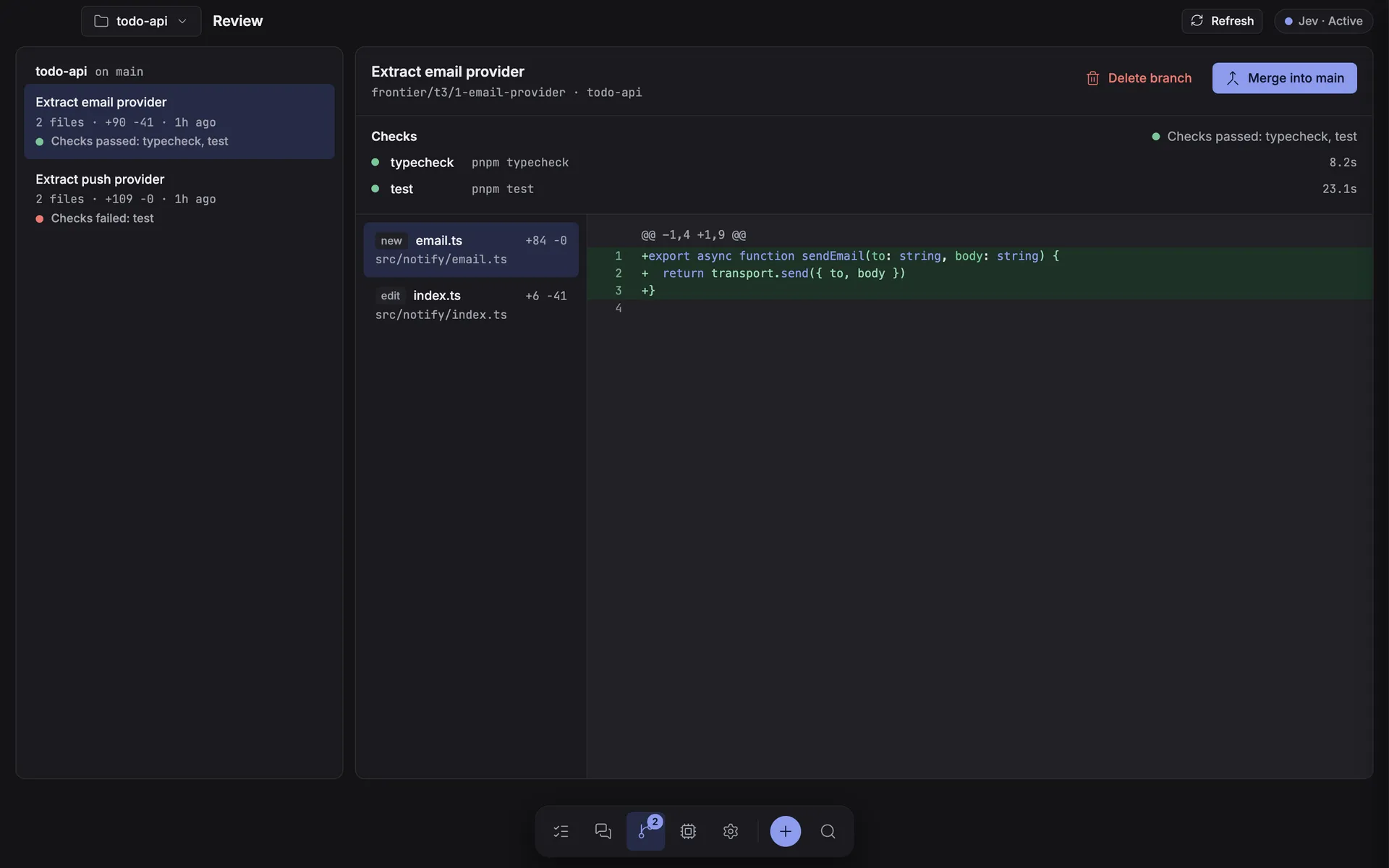Click the trash icon for Delete branch
Viewport: 1389px width, 868px height.
[1092, 78]
